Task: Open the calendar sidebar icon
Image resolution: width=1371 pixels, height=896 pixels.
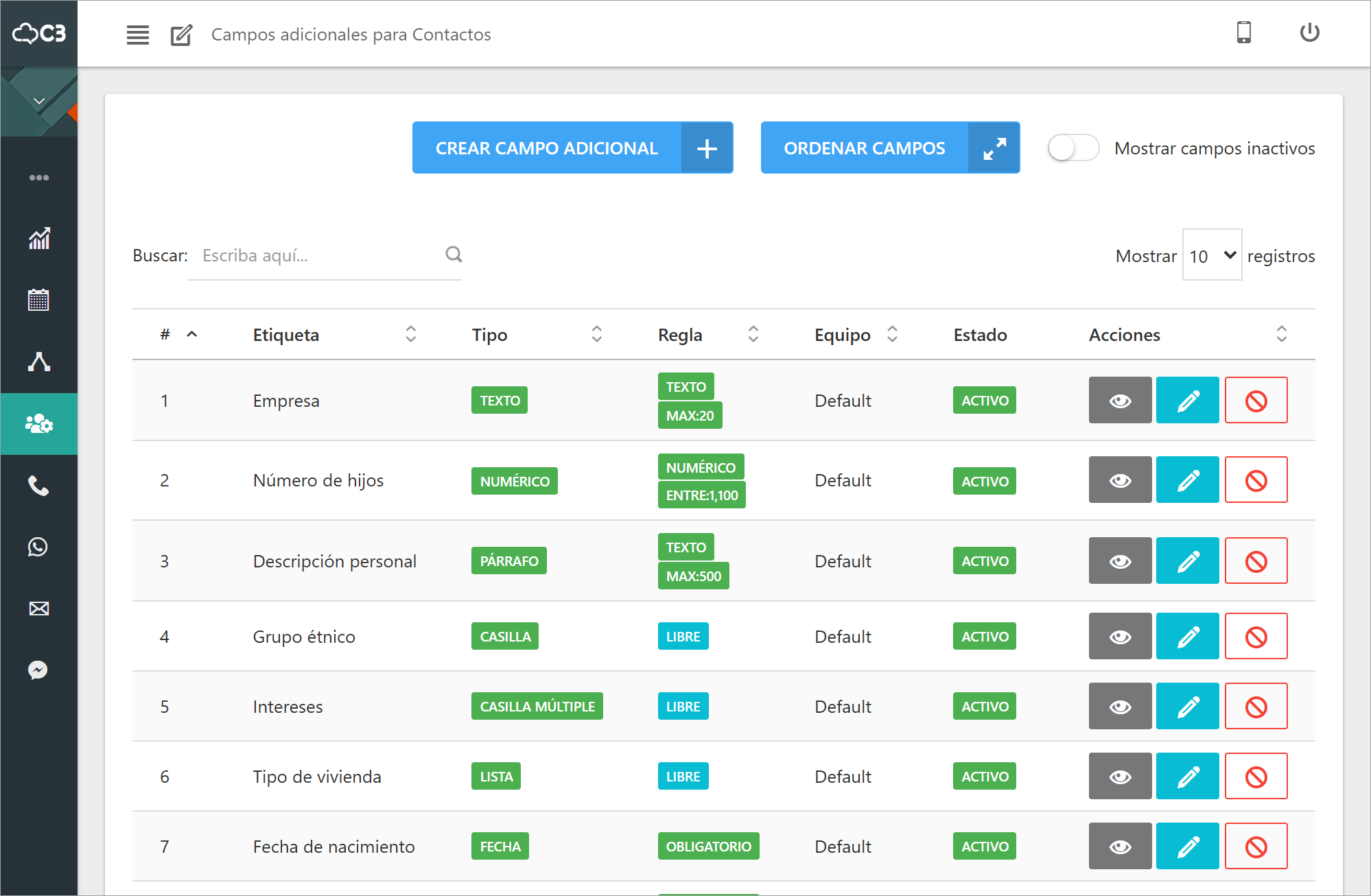Action: 39,300
